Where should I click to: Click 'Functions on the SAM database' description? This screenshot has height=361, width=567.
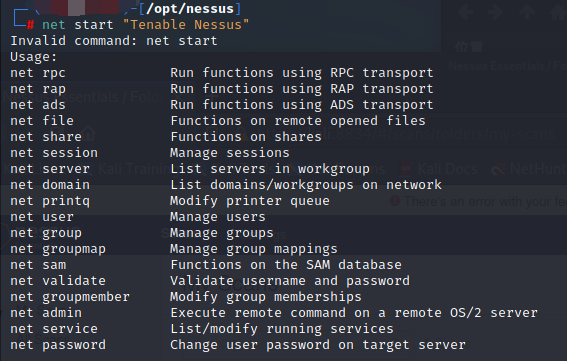286,265
